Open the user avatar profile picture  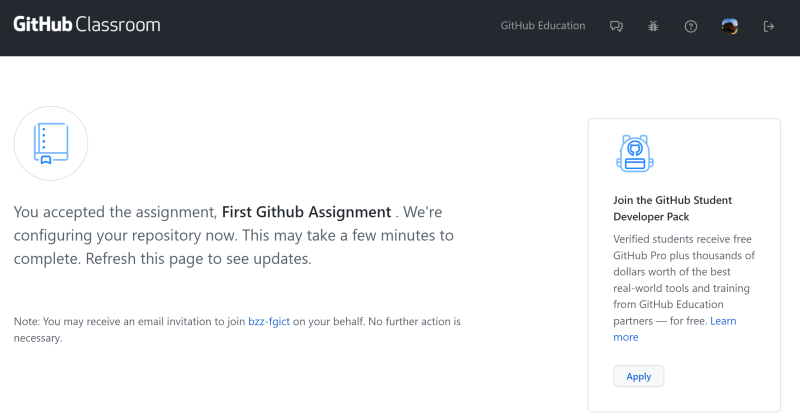tap(730, 27)
